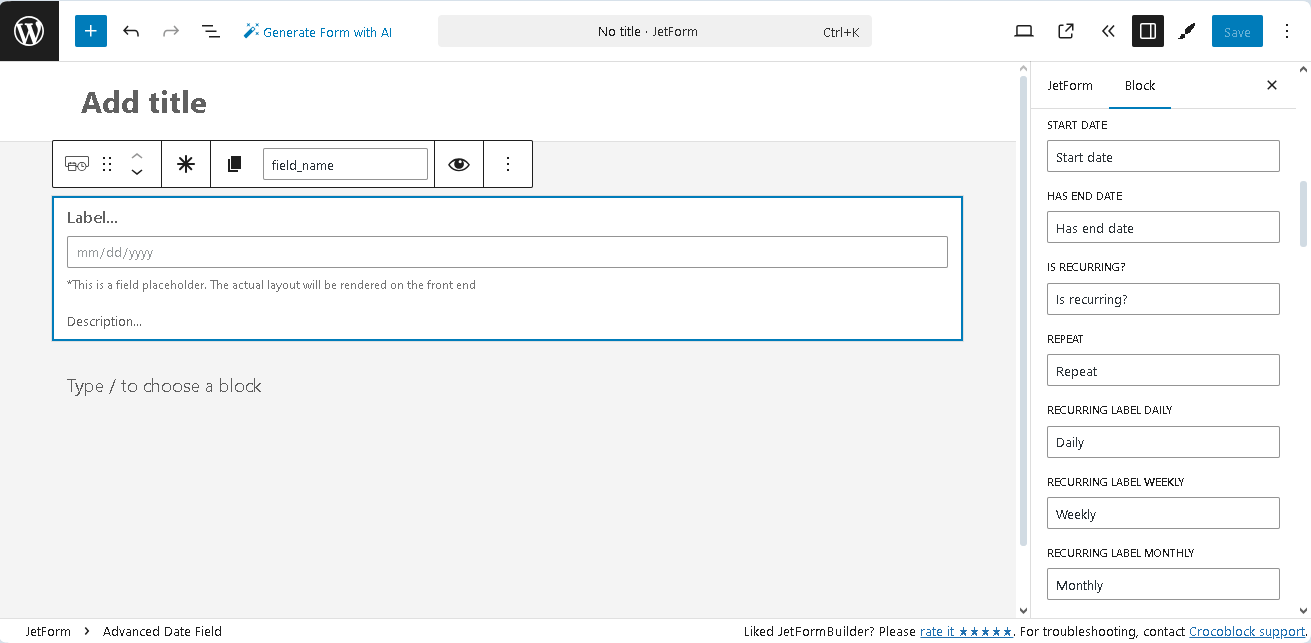Viewport: 1311px width, 643px height.
Task: Open block options with the three-dot menu
Action: (508, 163)
